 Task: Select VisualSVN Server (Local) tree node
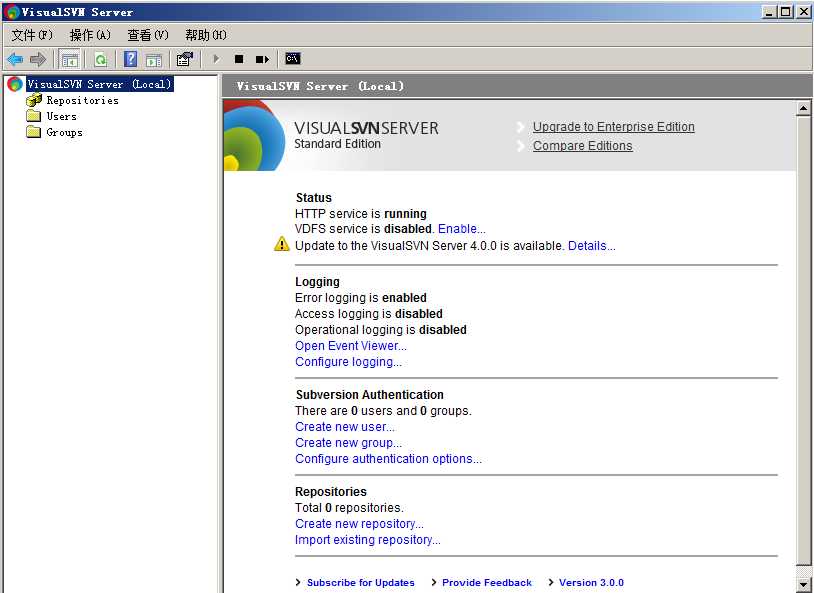point(99,84)
